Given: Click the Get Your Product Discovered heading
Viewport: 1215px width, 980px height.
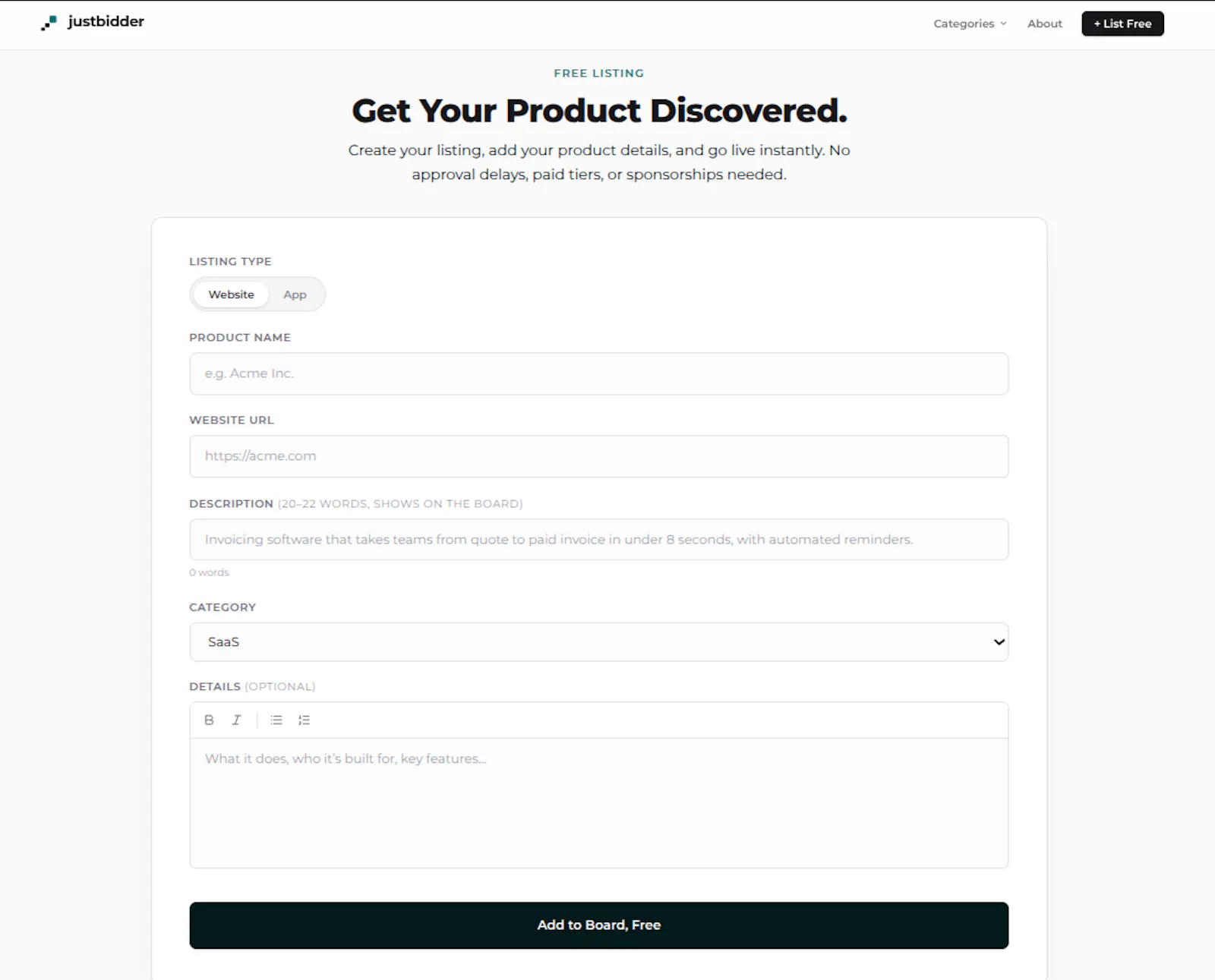Looking at the screenshot, I should (x=599, y=111).
